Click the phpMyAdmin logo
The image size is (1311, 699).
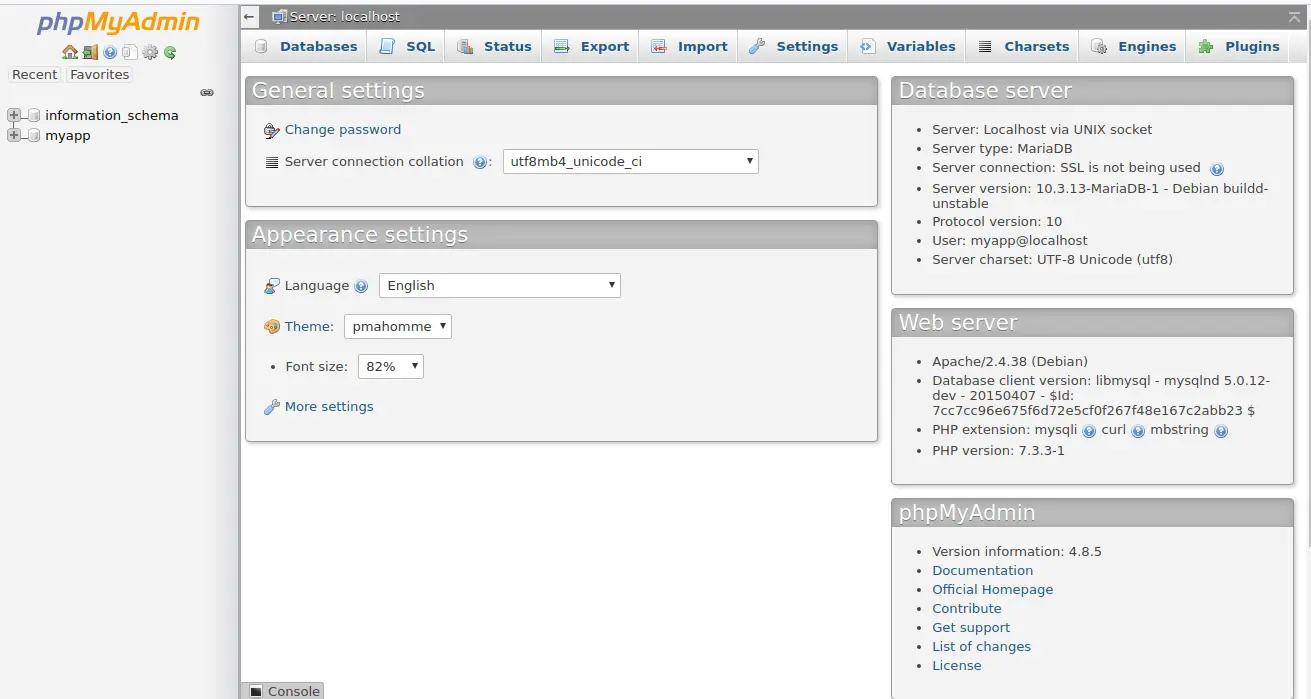119,23
